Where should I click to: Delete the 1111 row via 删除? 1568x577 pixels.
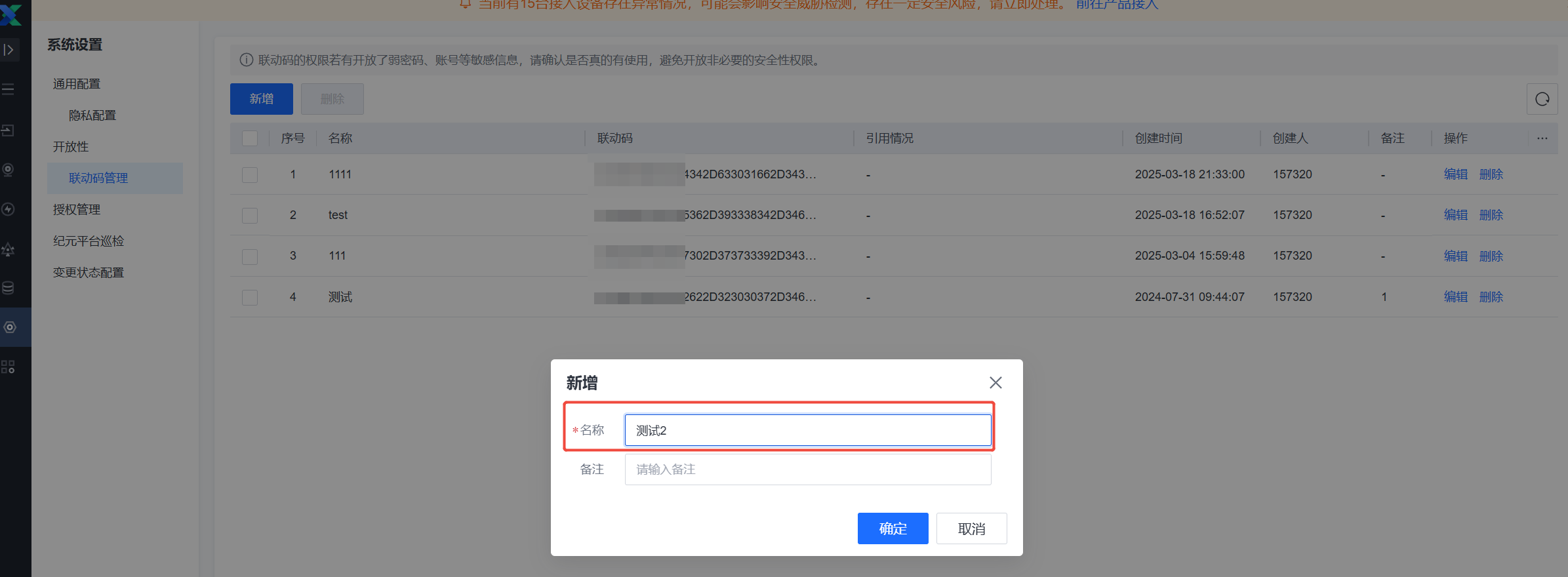1491,174
